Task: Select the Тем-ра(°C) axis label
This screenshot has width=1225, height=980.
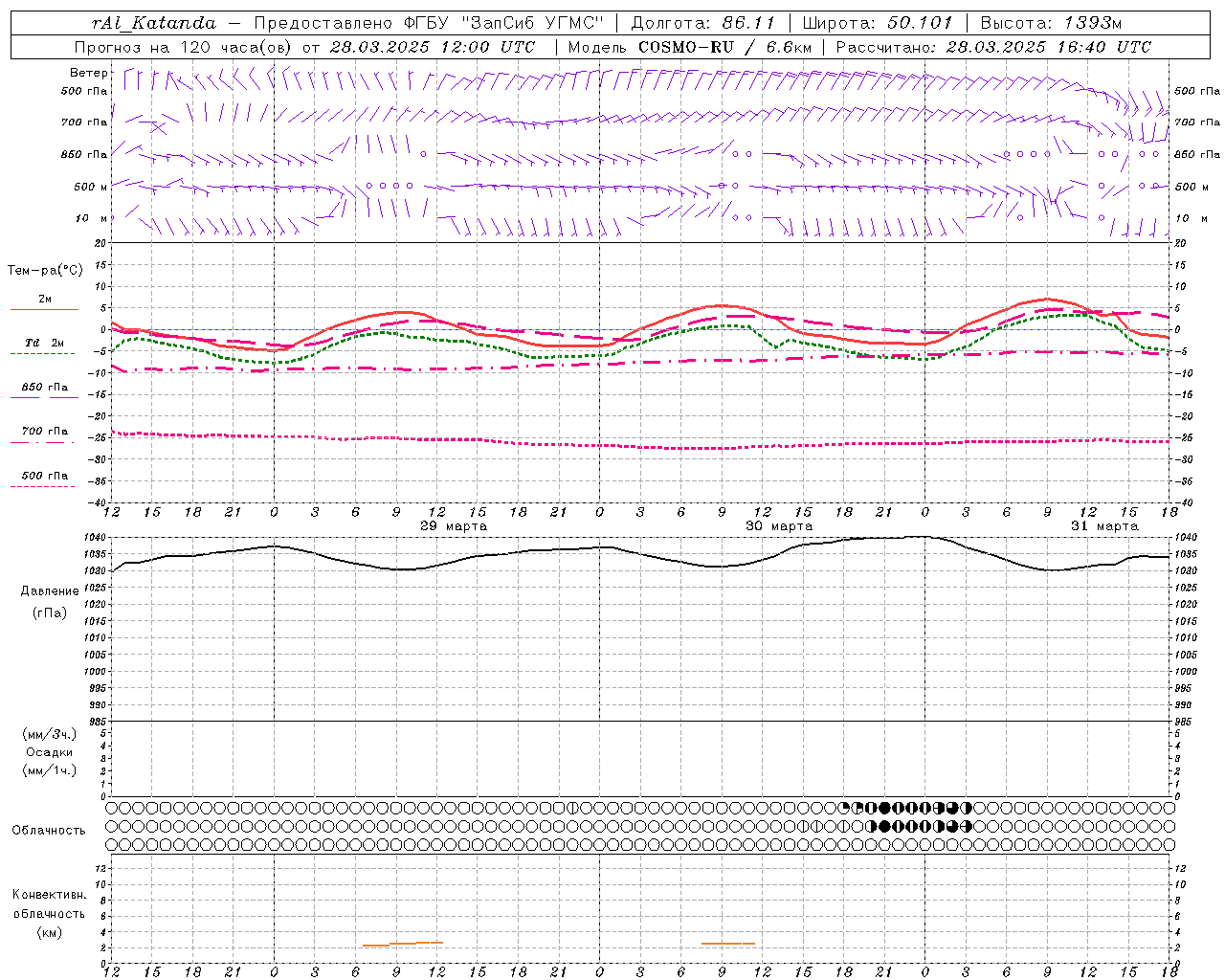Action: [45, 271]
